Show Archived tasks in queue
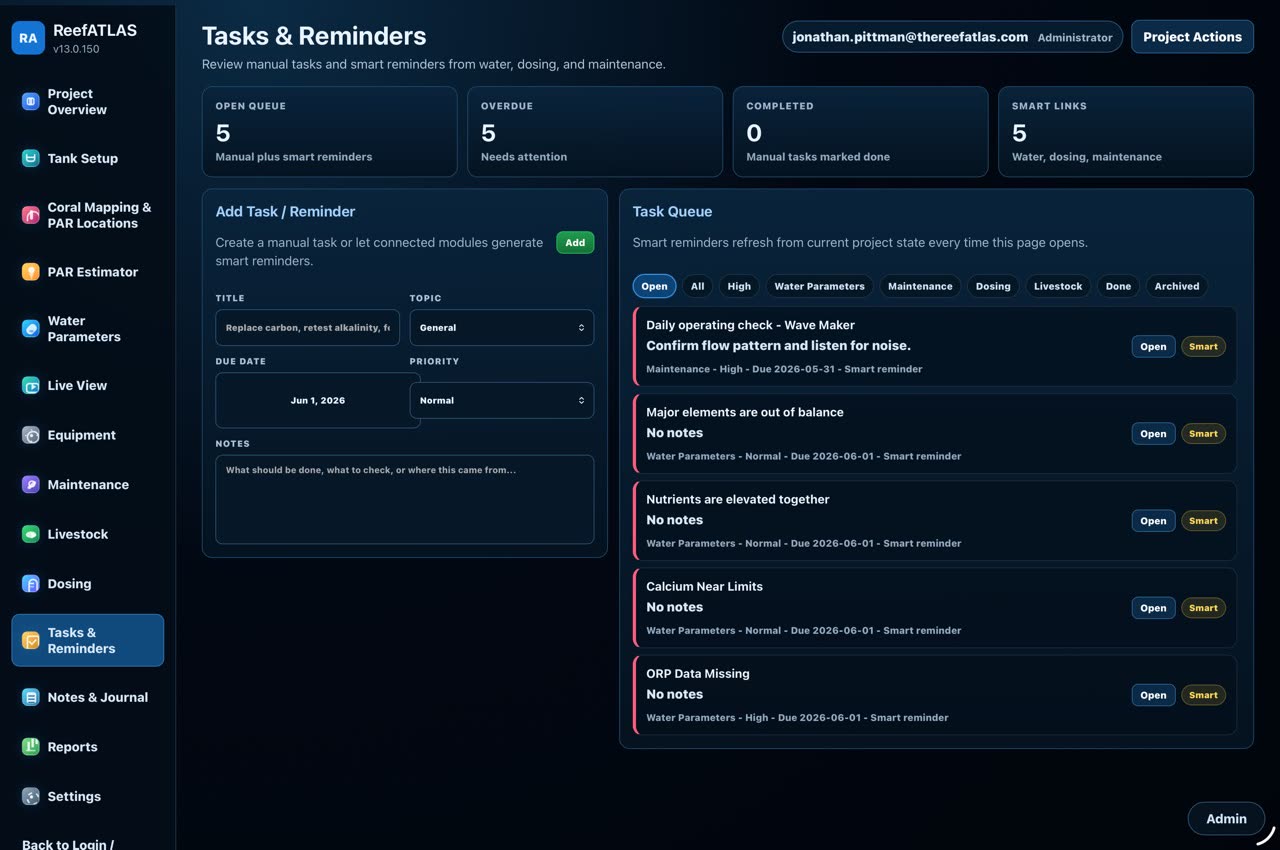1280x850 pixels. point(1177,286)
